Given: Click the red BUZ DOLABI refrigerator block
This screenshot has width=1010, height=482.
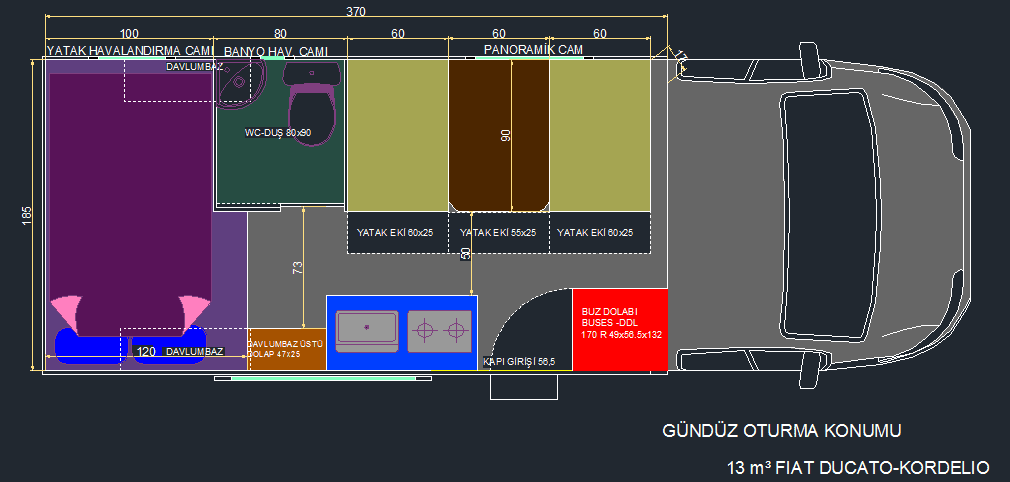Looking at the screenshot, I should click(x=618, y=330).
